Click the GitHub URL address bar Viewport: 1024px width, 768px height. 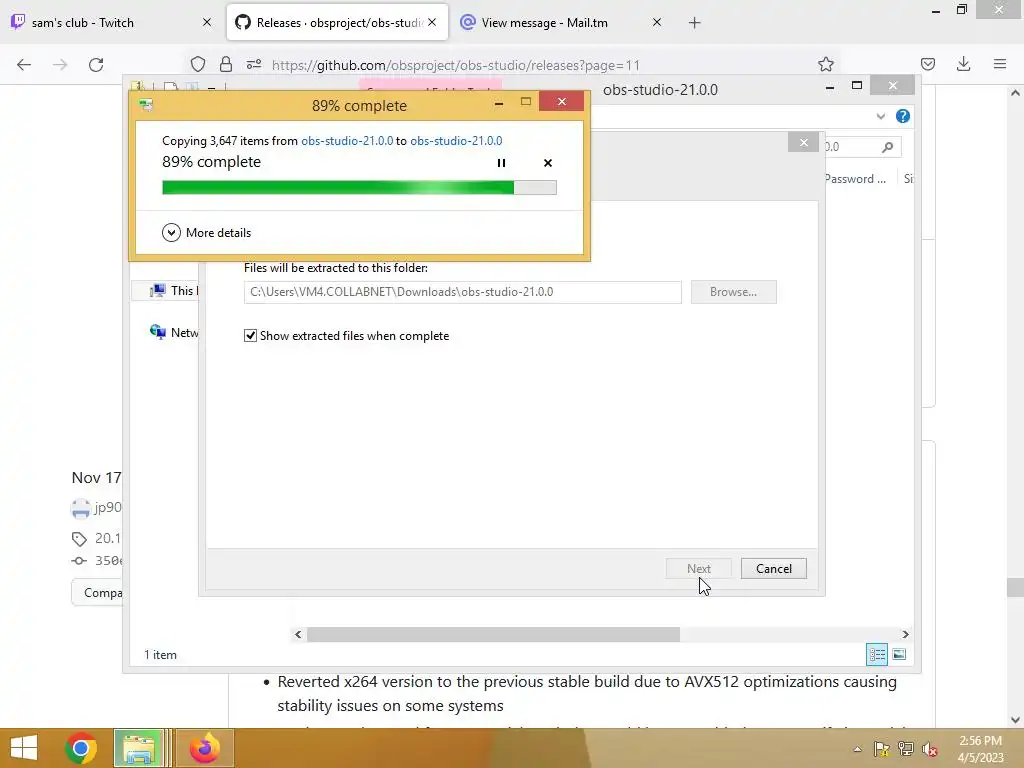455,65
